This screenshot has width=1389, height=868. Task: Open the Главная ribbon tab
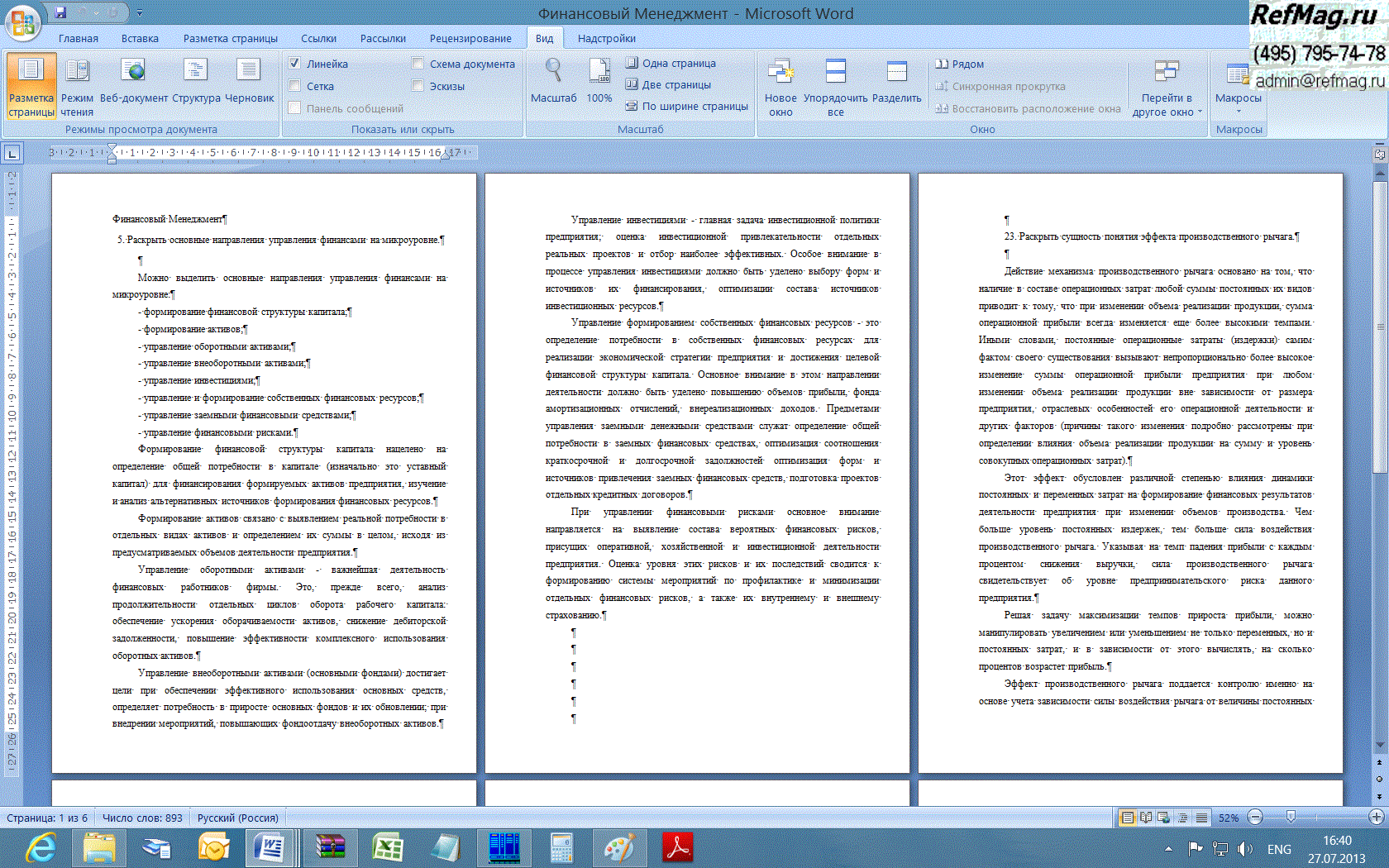(x=79, y=38)
